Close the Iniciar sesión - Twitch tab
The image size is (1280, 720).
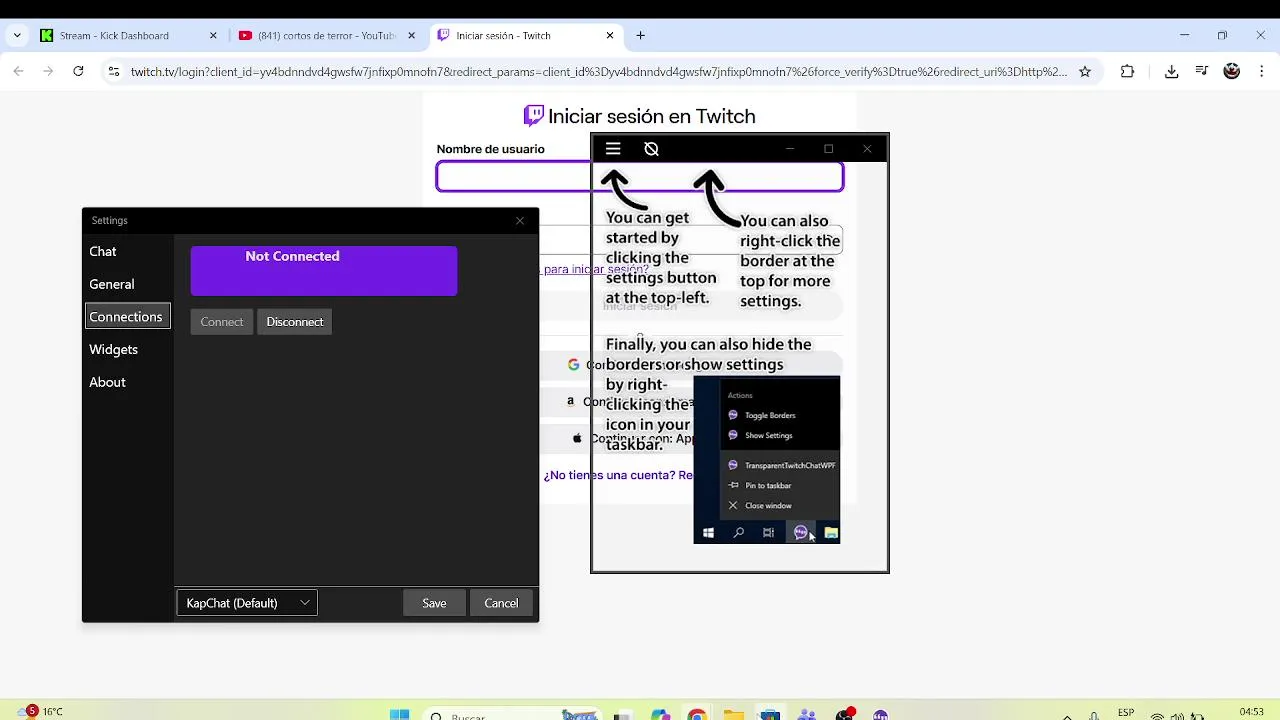click(x=610, y=36)
